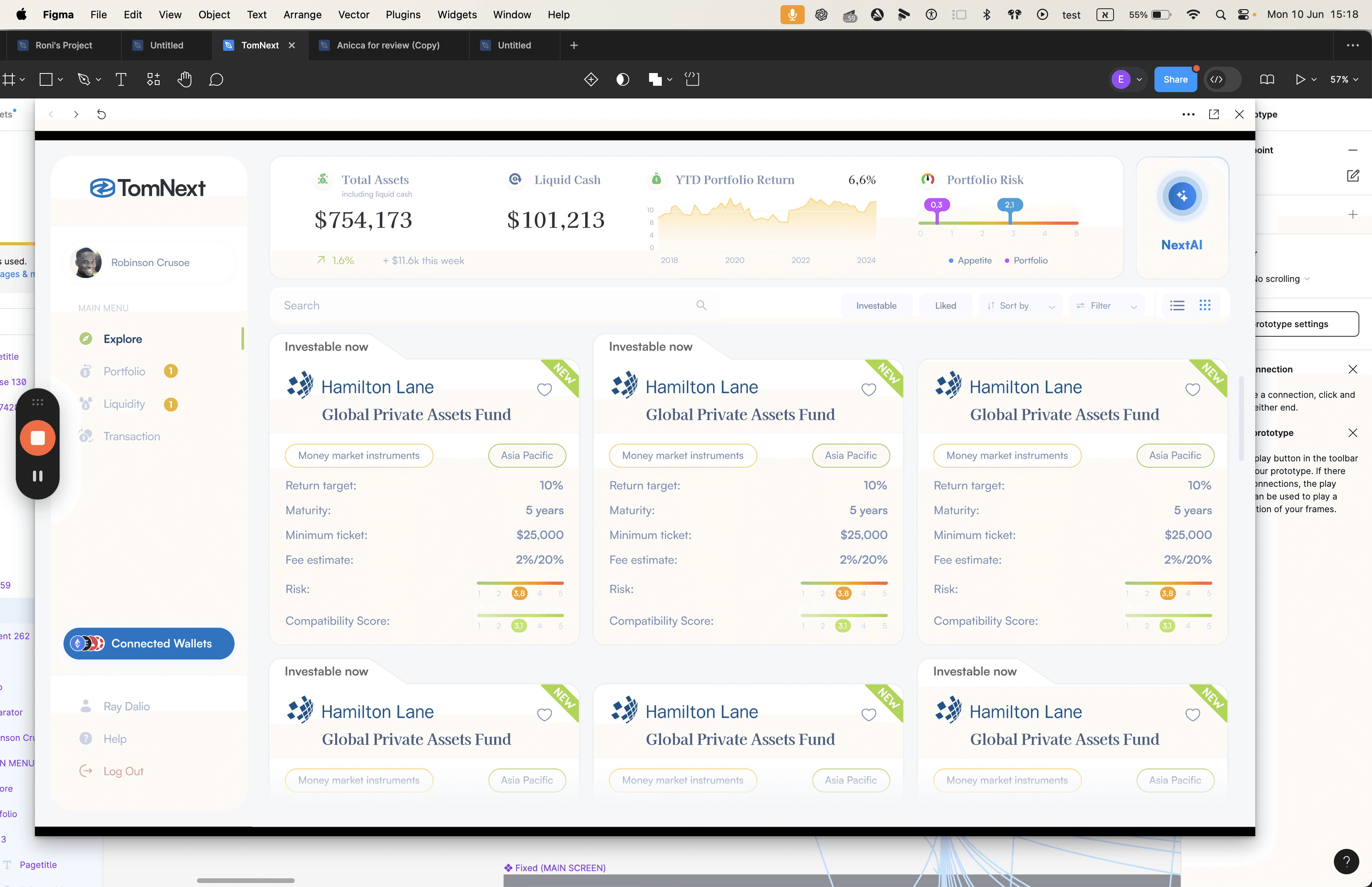Switch to Anicca for review (Copy) tab
The height and width of the screenshot is (887, 1372).
pyautogui.click(x=388, y=45)
